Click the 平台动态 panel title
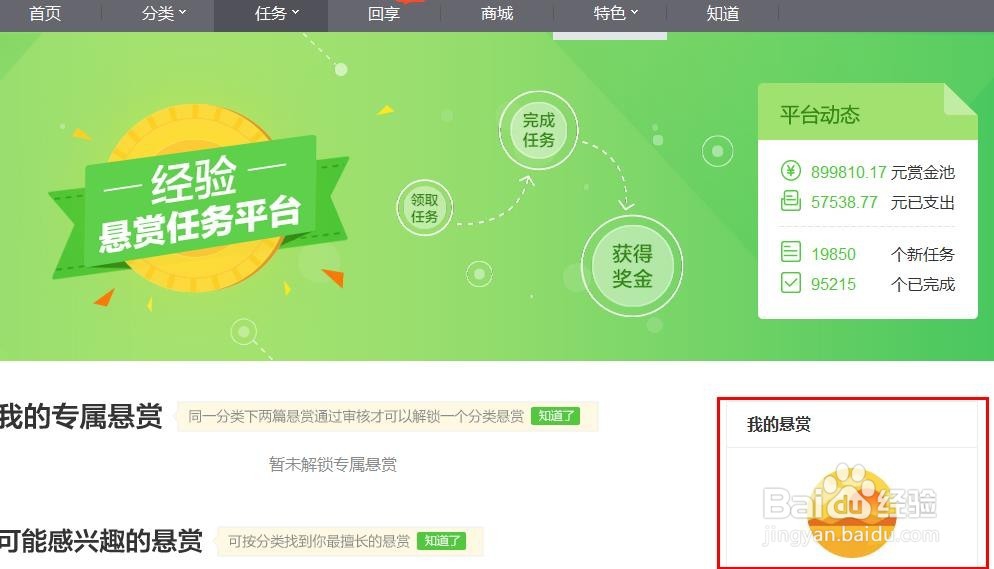This screenshot has width=994, height=569. [819, 115]
